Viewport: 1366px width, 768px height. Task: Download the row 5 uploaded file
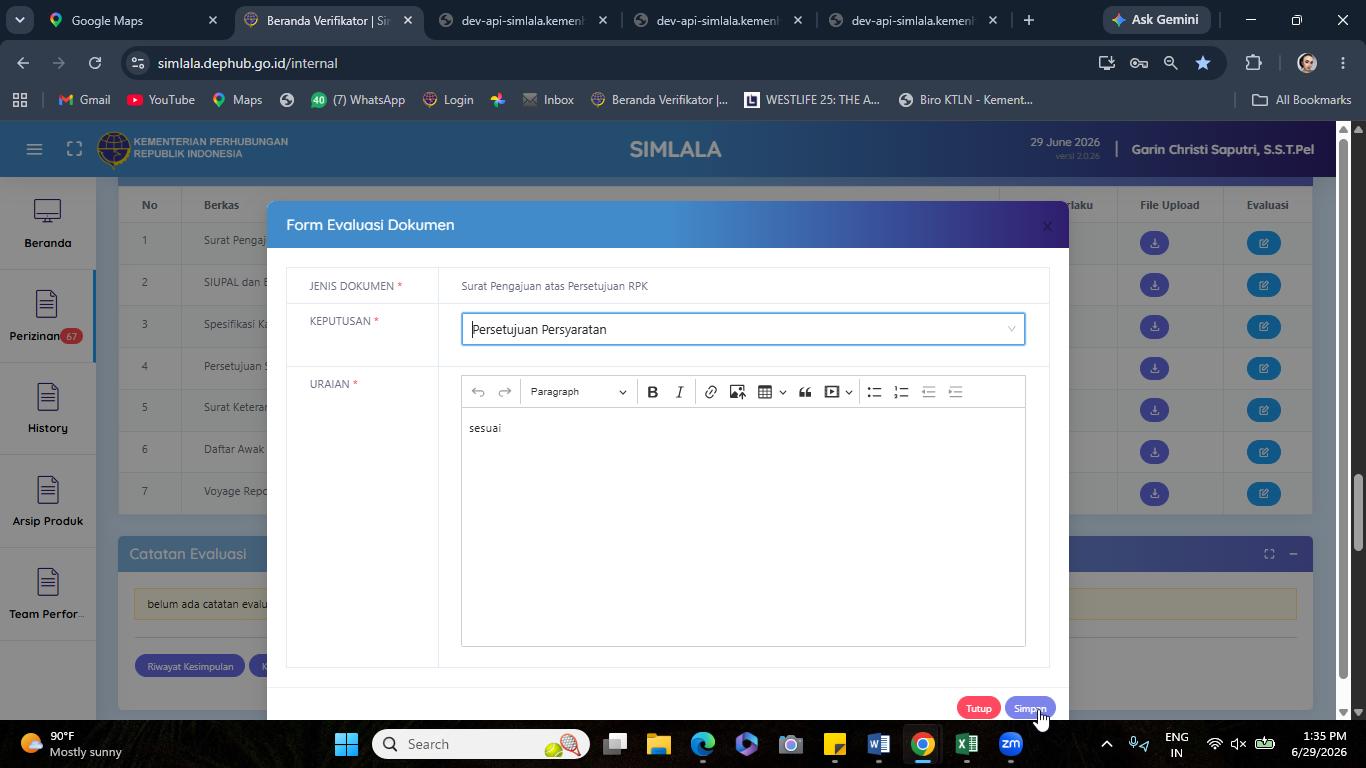pos(1154,410)
